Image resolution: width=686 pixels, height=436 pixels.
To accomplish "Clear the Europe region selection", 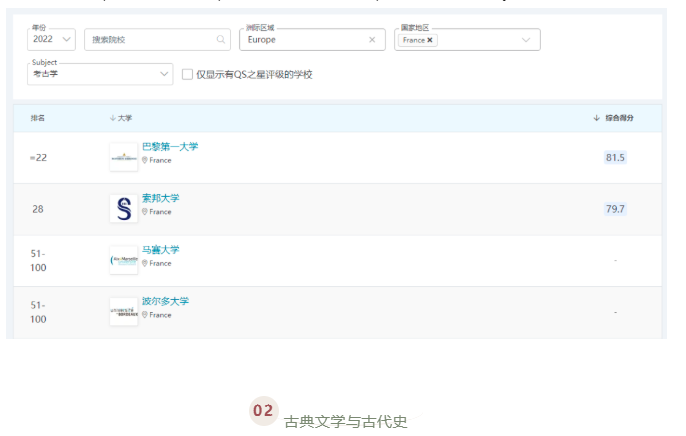I will click(372, 39).
